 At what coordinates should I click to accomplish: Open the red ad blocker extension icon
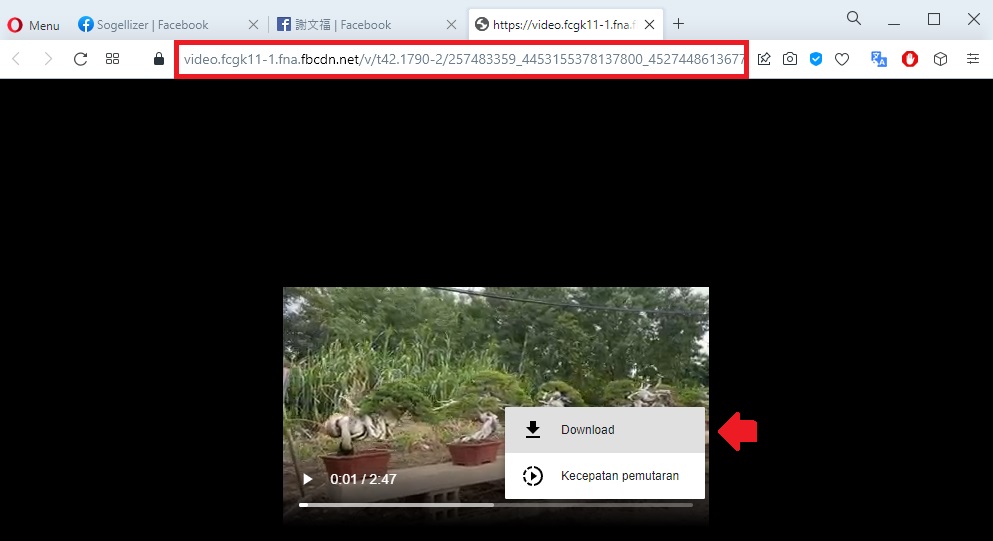pyautogui.click(x=910, y=59)
